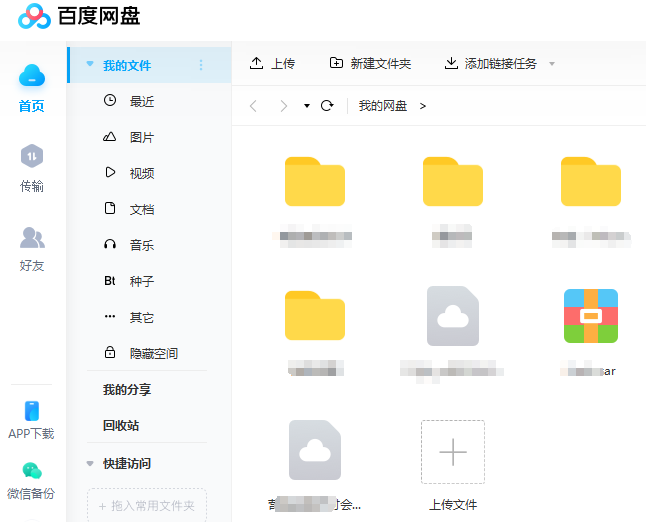
Task: Open the 微信备份 WeChat backup icon
Action: [x=31, y=472]
